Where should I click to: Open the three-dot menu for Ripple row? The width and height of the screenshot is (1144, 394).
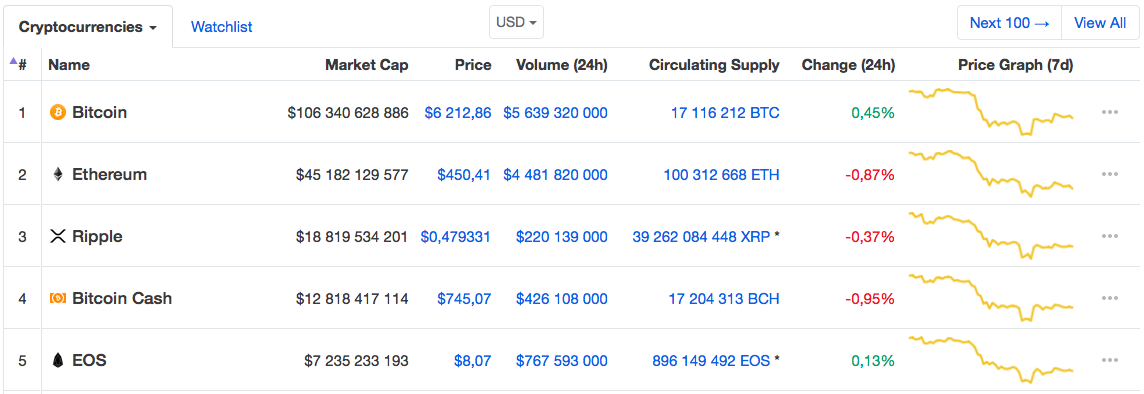(1110, 236)
